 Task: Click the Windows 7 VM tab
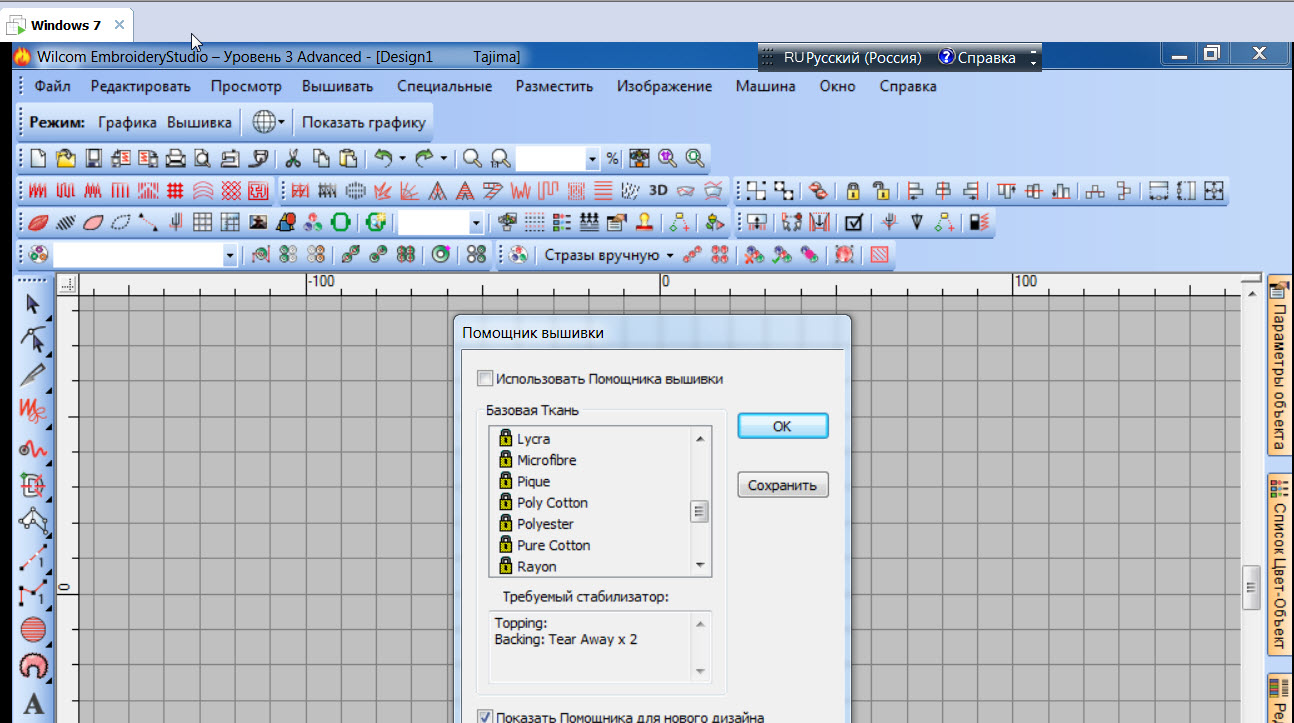coord(66,24)
